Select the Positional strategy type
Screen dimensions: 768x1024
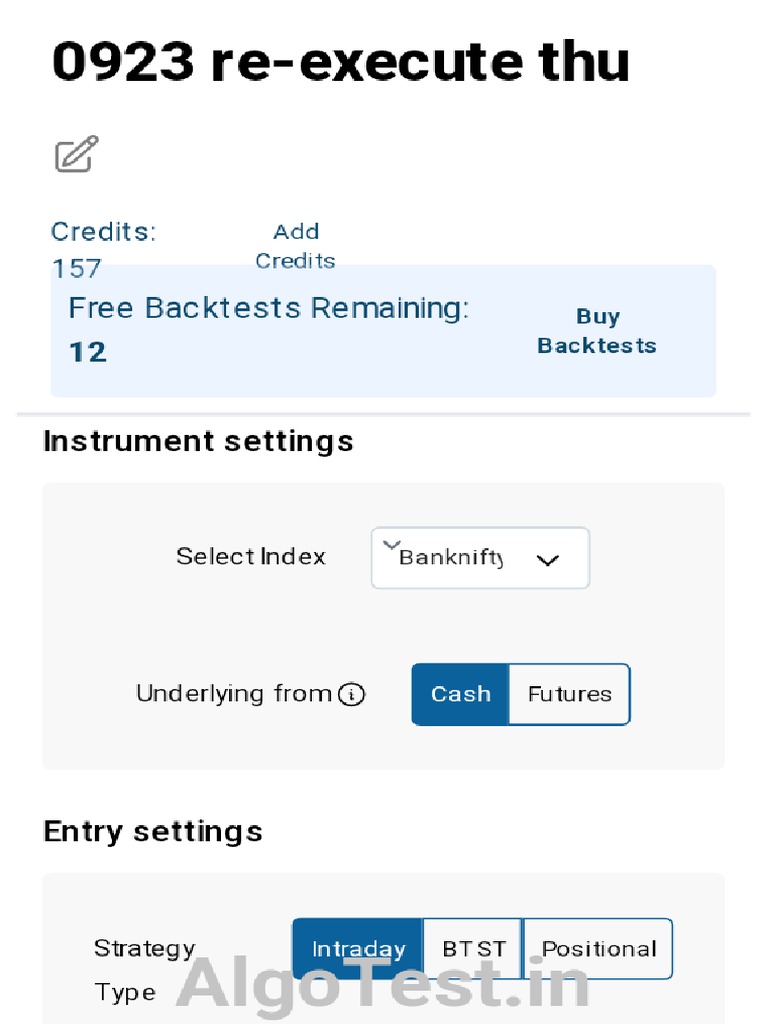[x=598, y=948]
